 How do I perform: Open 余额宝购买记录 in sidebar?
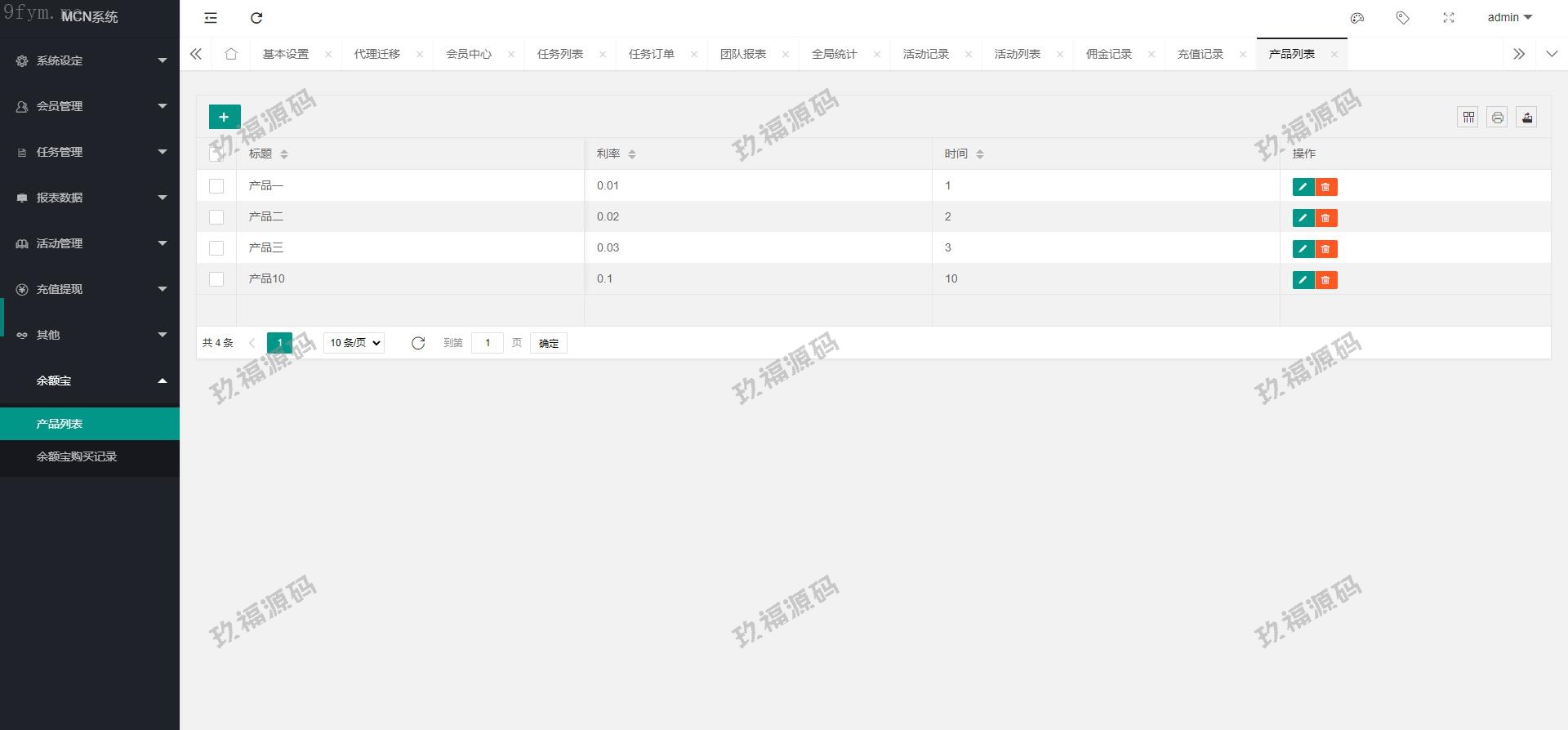[x=77, y=456]
